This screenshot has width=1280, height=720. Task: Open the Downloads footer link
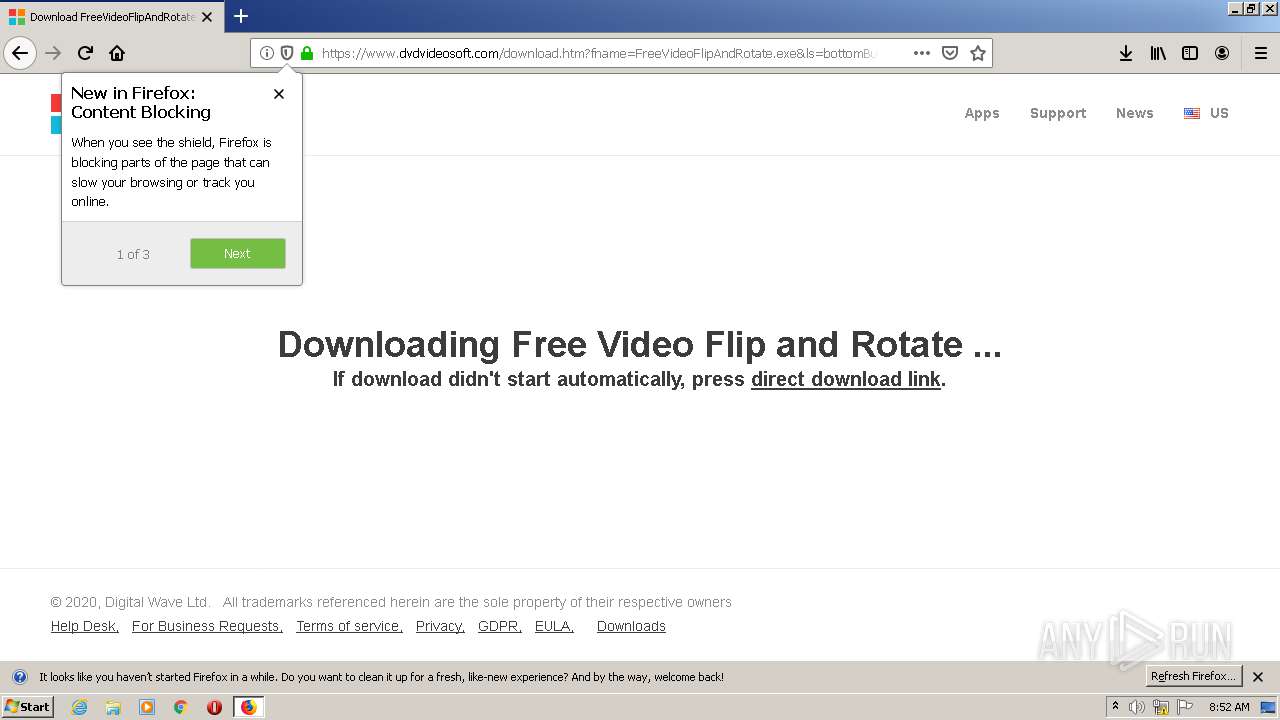click(x=631, y=626)
